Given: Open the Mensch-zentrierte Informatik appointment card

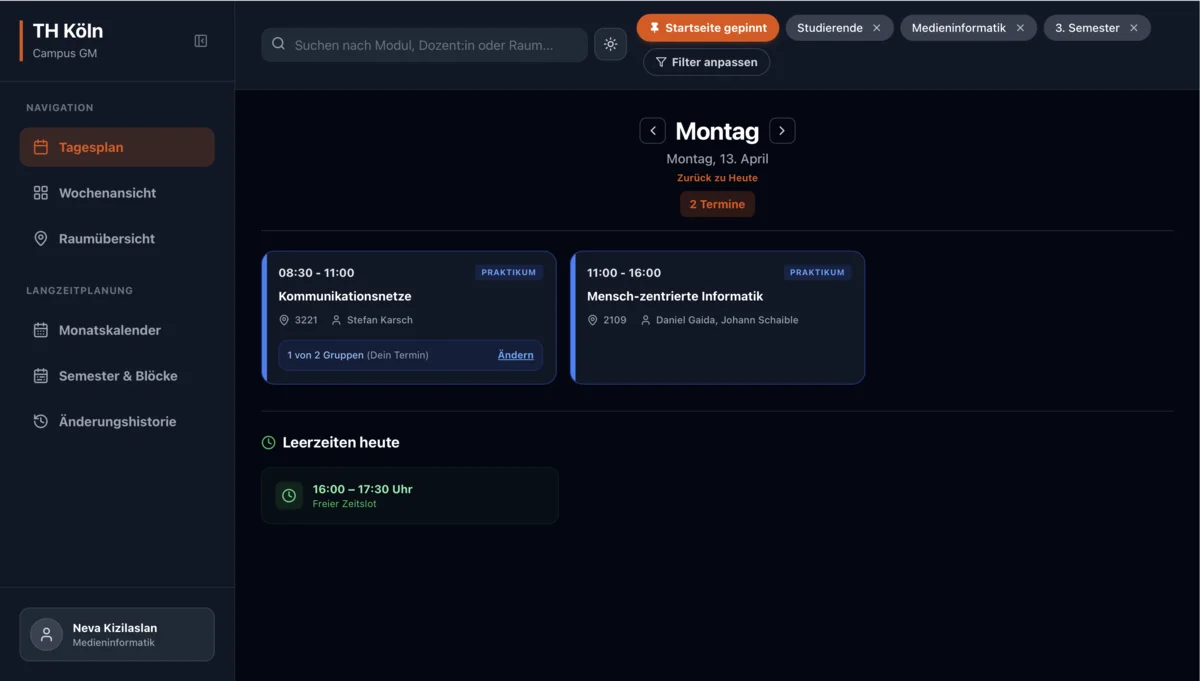Looking at the screenshot, I should tap(717, 317).
